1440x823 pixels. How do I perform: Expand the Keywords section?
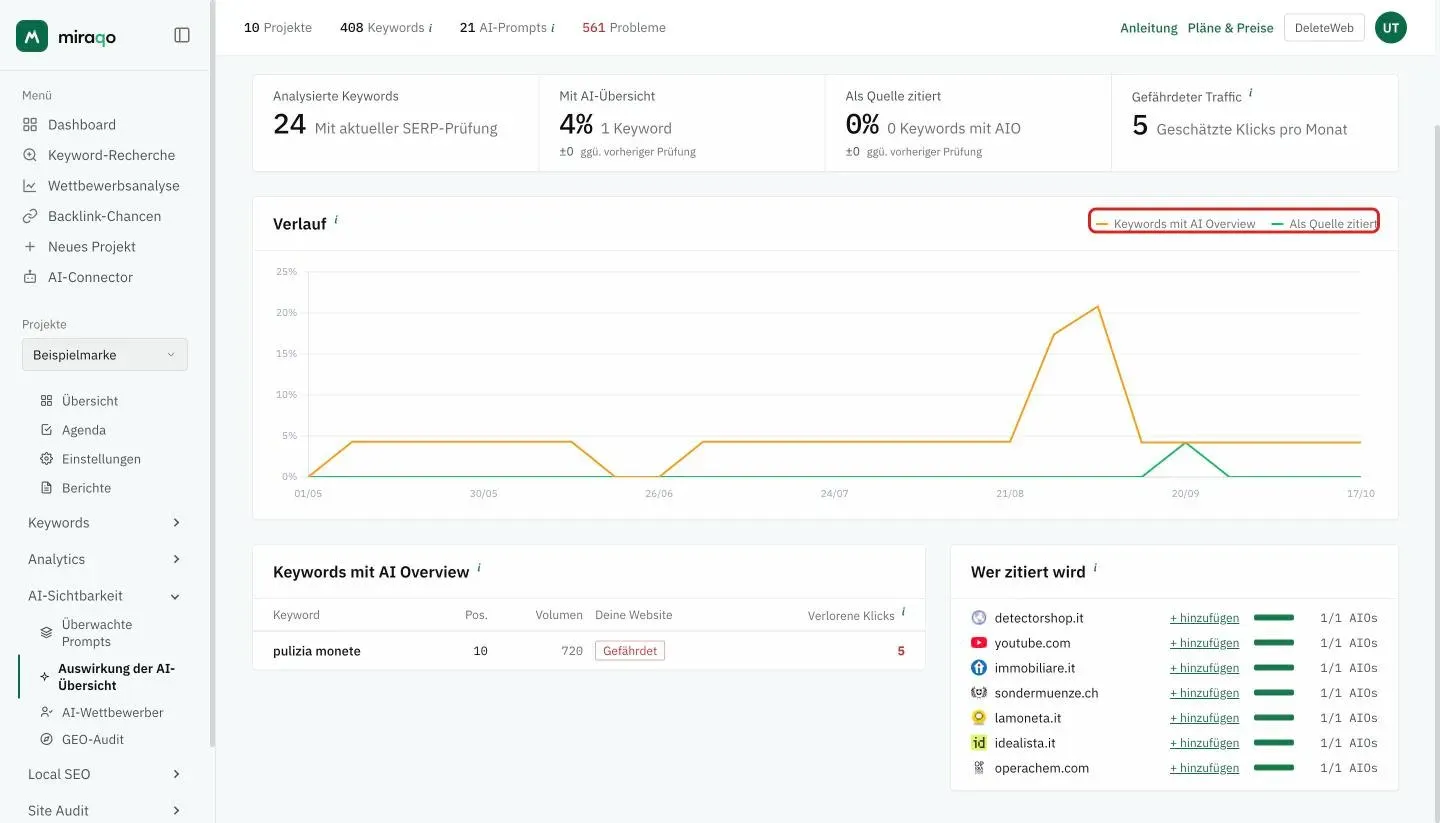pyautogui.click(x=105, y=523)
